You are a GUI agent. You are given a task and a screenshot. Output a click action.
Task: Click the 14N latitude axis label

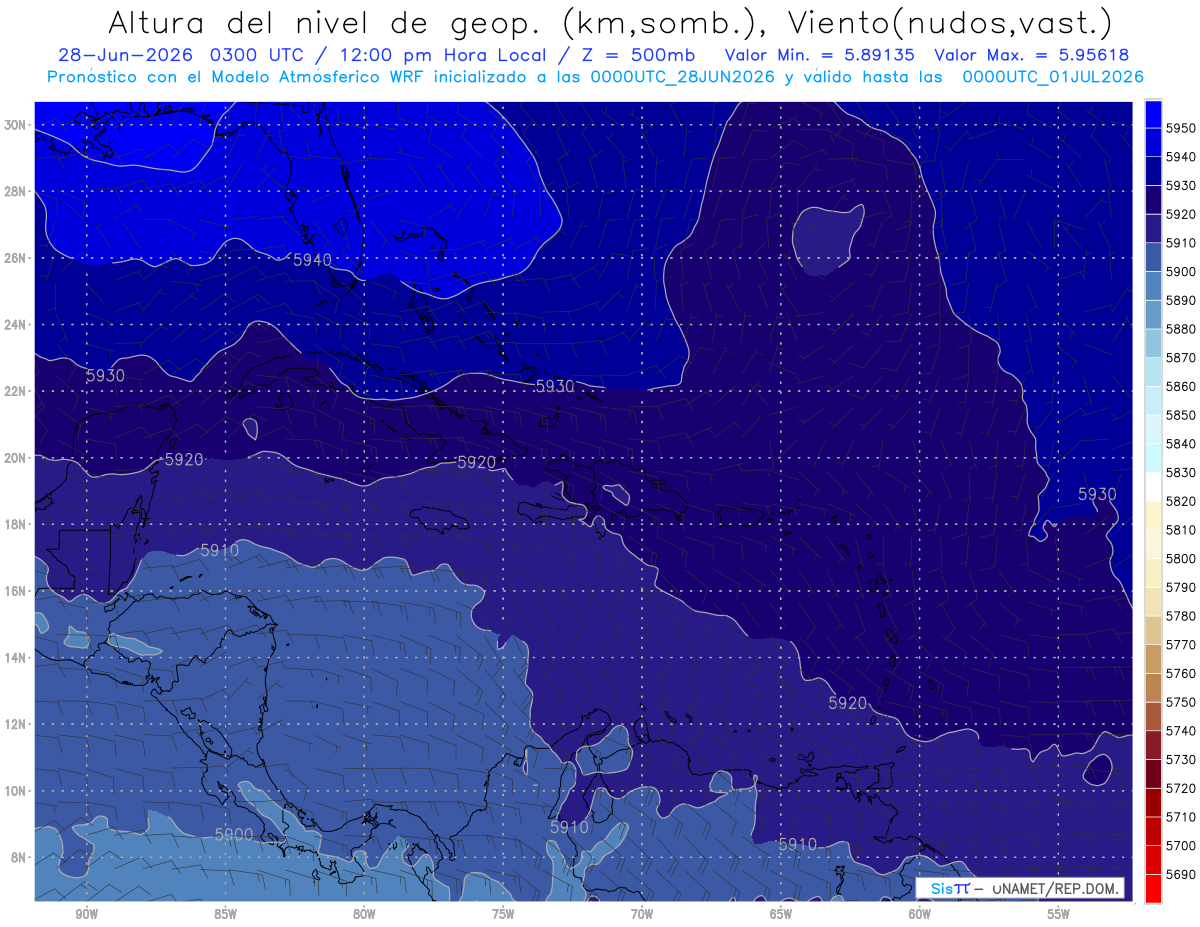click(x=17, y=658)
